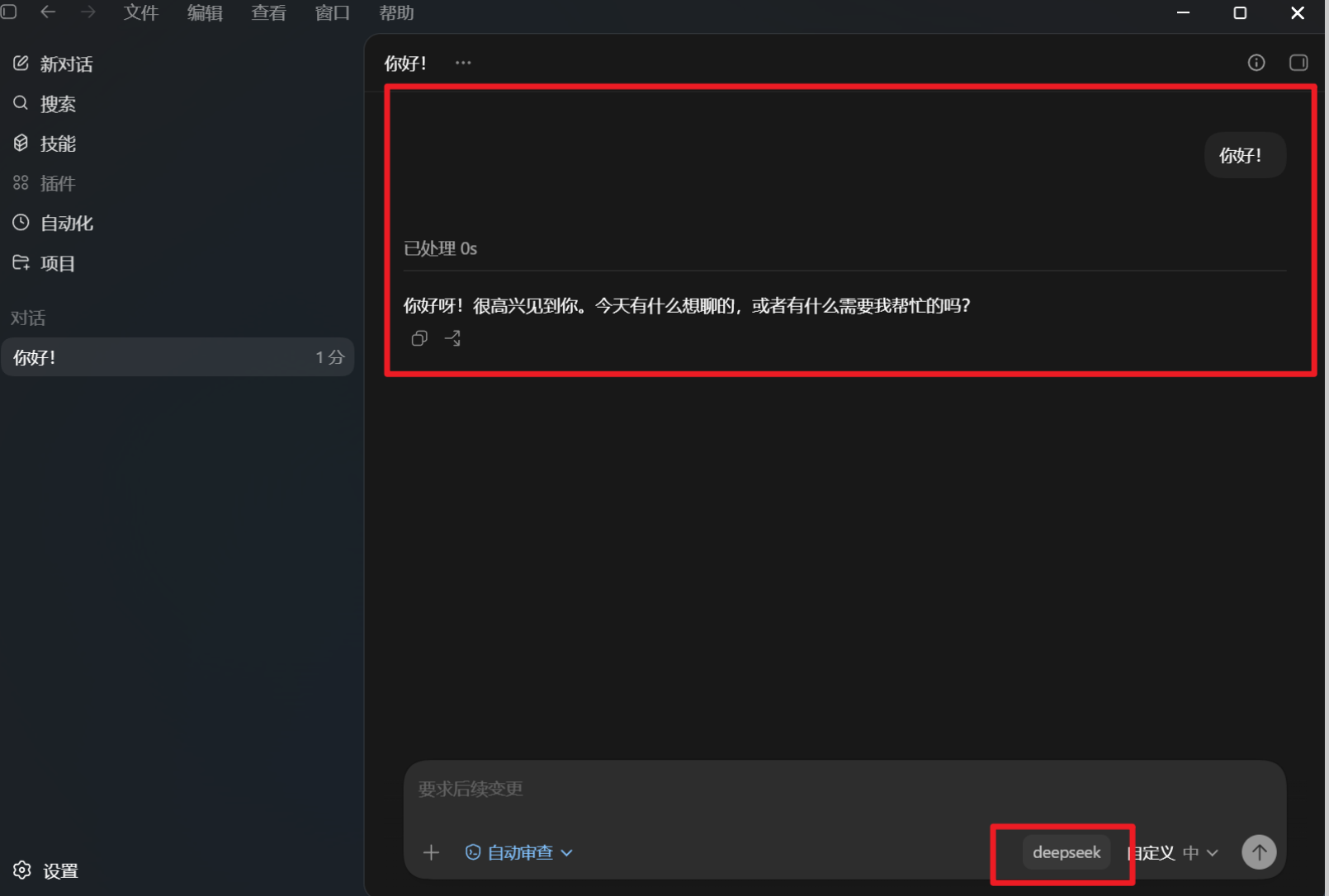Click the four-circles icon beside 插件

click(x=21, y=182)
